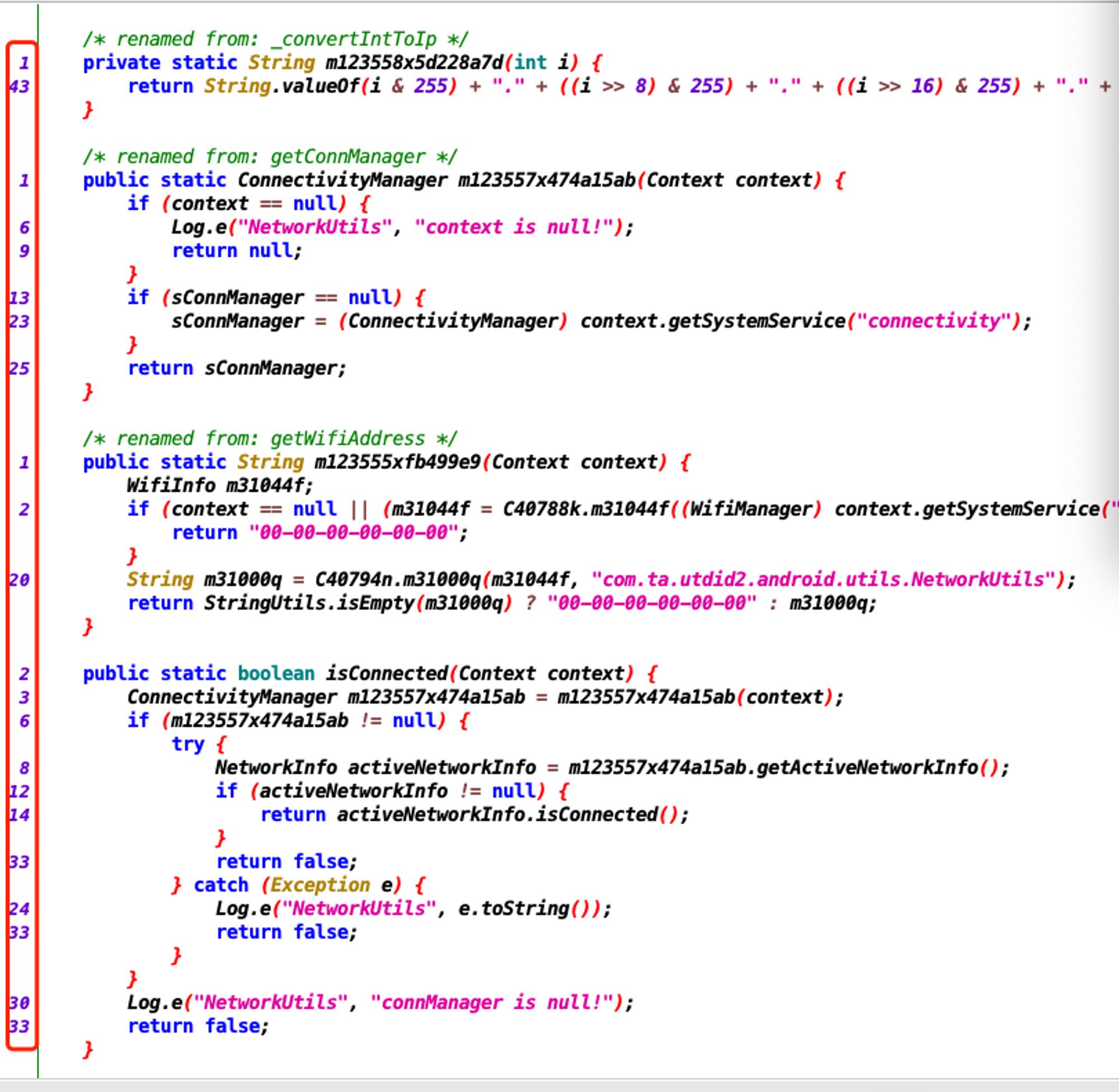Click StringUtils.isEmpty in the return line
The height and width of the screenshot is (1092, 1119).
309,603
